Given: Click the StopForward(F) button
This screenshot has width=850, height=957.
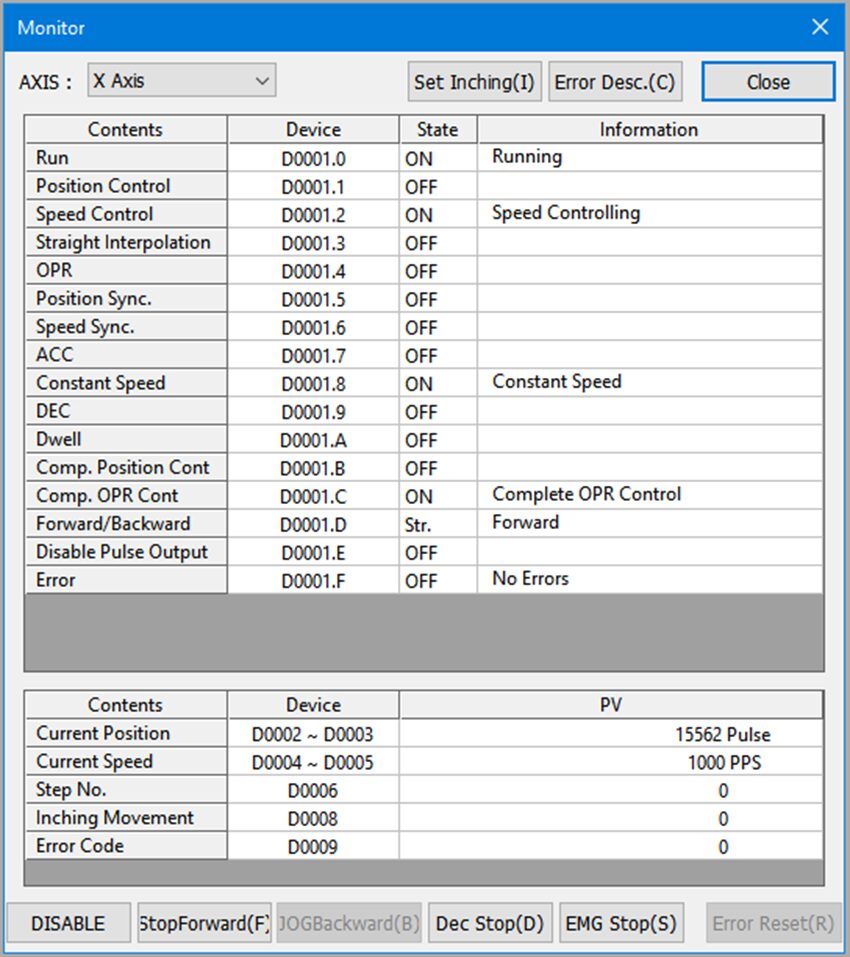Looking at the screenshot, I should [204, 923].
